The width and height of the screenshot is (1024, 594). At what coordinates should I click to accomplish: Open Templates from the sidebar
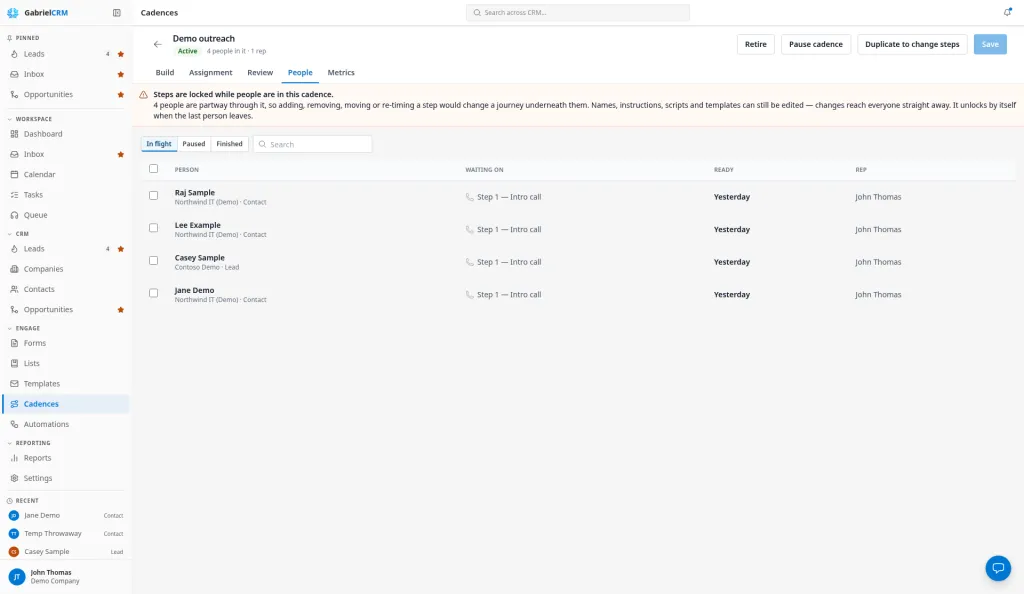[65, 383]
